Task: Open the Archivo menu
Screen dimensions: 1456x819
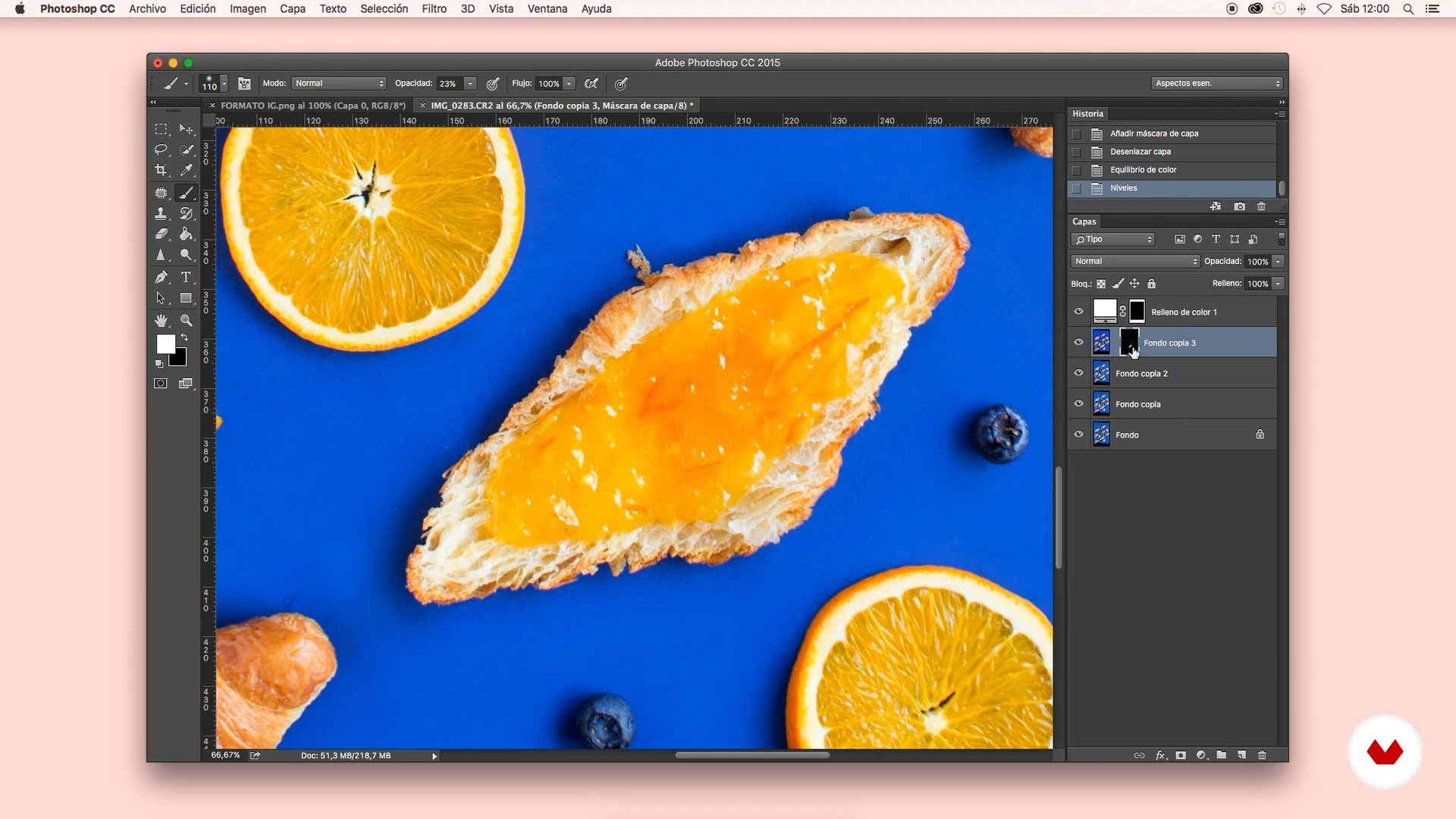Action: coord(147,9)
